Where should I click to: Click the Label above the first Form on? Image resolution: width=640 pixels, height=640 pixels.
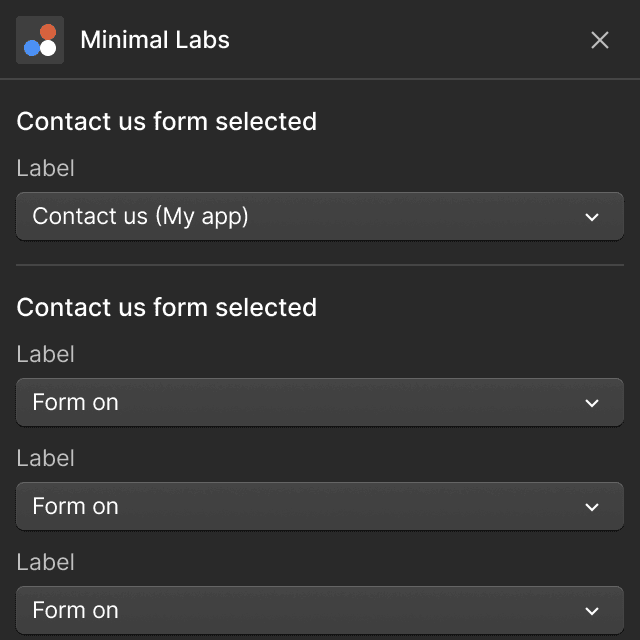click(46, 354)
